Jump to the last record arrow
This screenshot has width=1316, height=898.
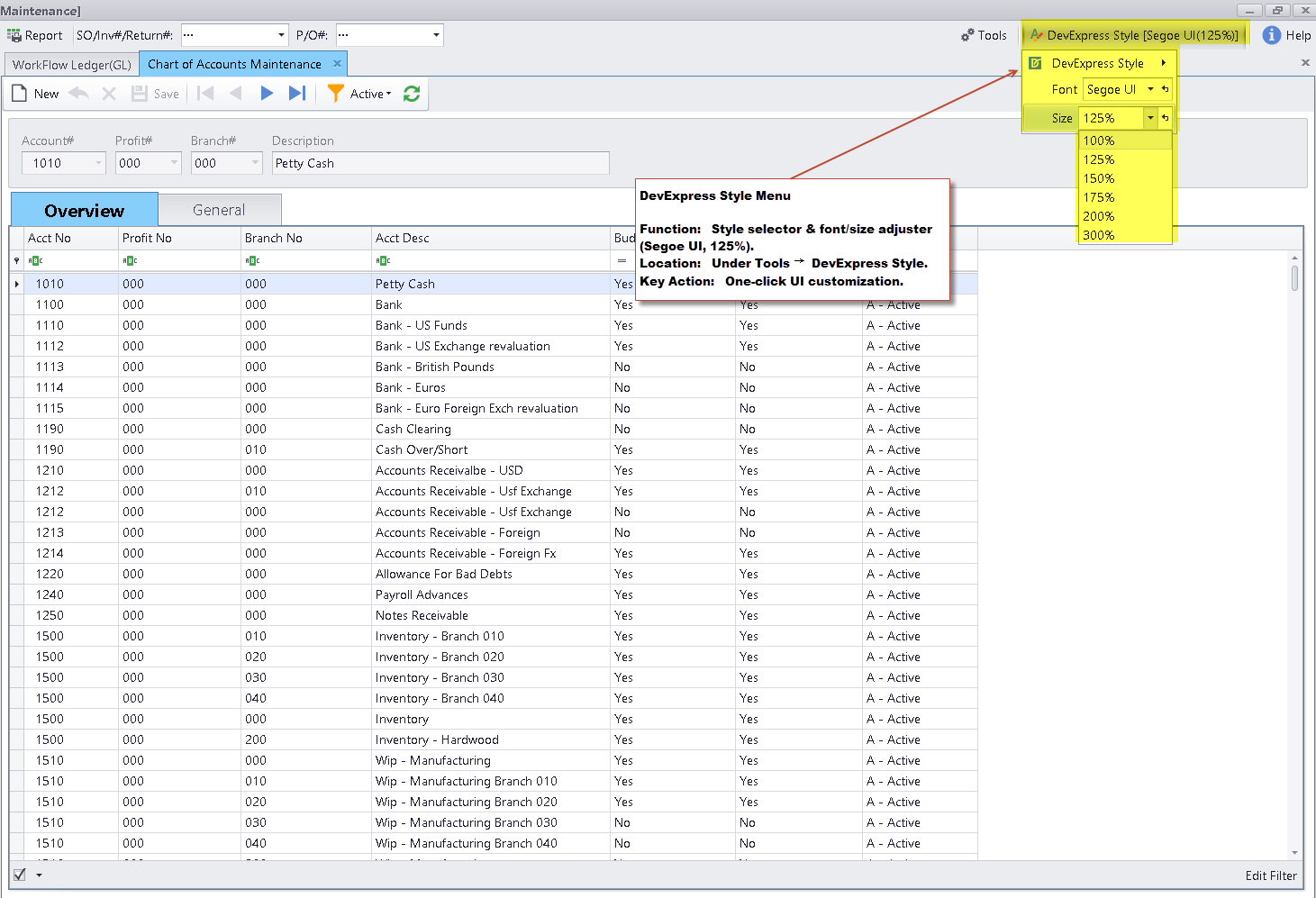[x=297, y=94]
